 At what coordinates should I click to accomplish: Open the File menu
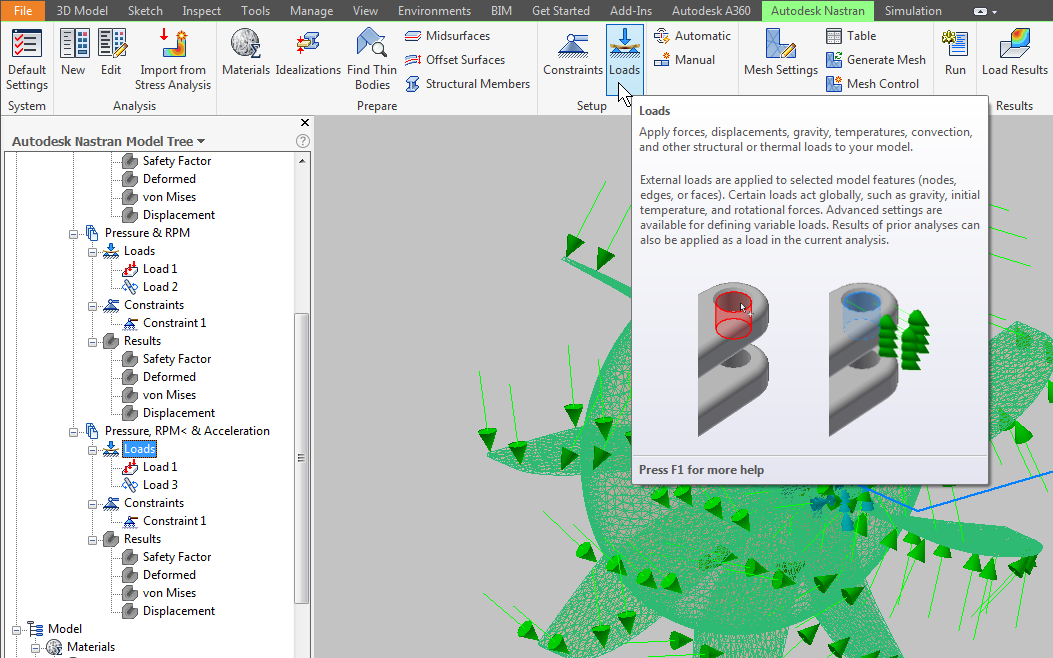pyautogui.click(x=23, y=11)
